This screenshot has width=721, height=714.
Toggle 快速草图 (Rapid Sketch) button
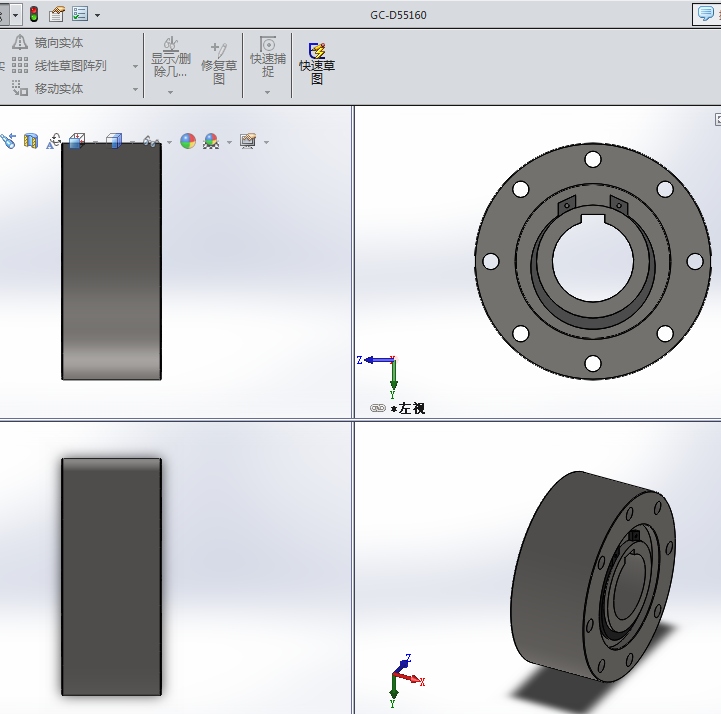(317, 63)
